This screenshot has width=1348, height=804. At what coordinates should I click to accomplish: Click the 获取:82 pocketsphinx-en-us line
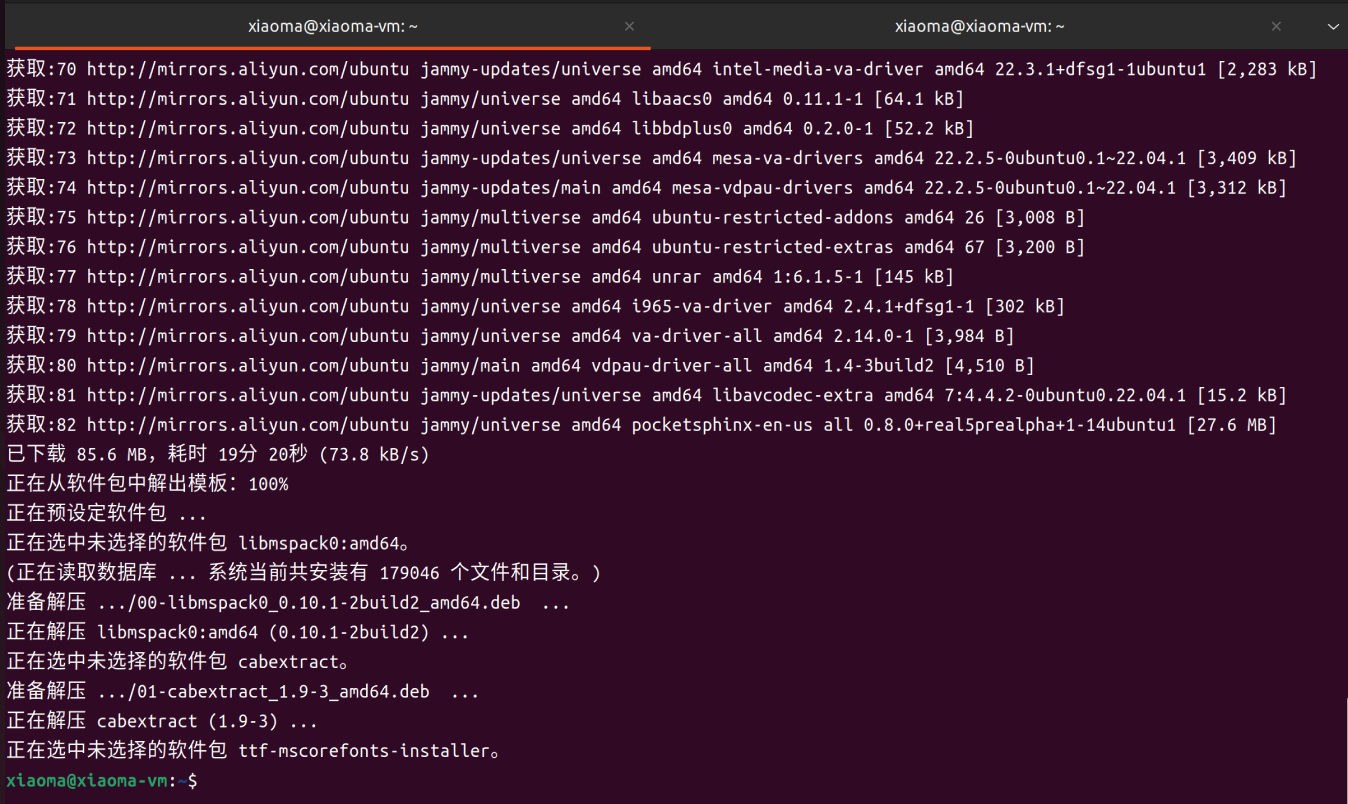tap(641, 425)
